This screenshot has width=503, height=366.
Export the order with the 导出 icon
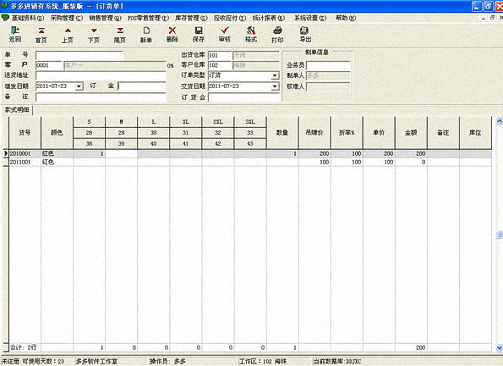coord(305,34)
